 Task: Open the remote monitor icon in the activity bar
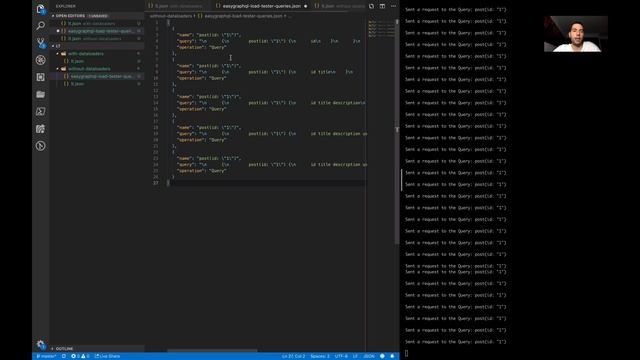tap(40, 111)
